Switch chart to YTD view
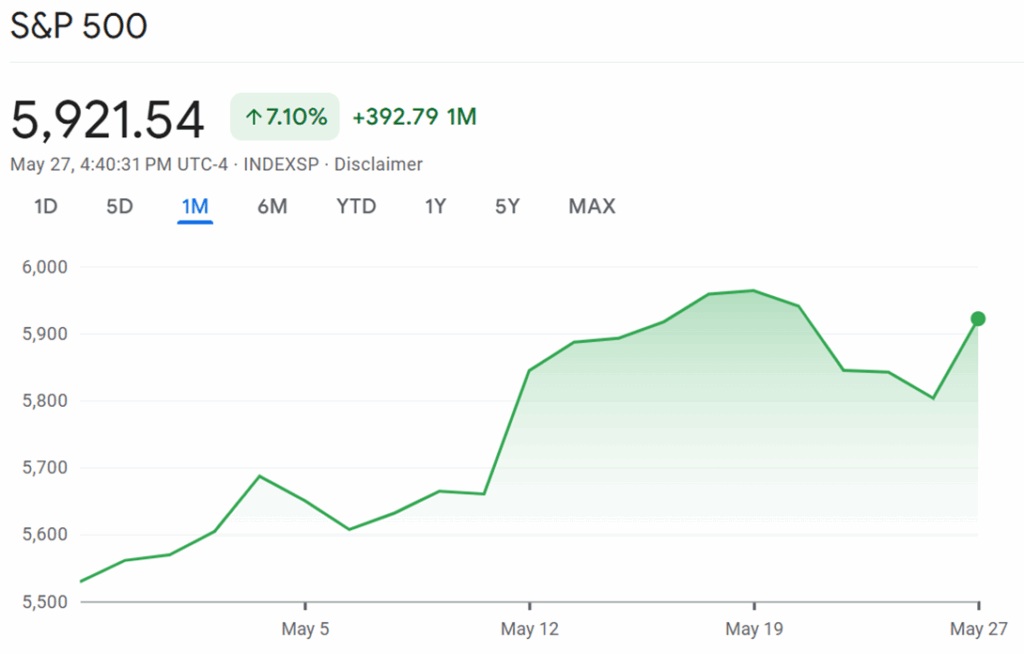Screen dimensions: 1024x654 point(356,206)
